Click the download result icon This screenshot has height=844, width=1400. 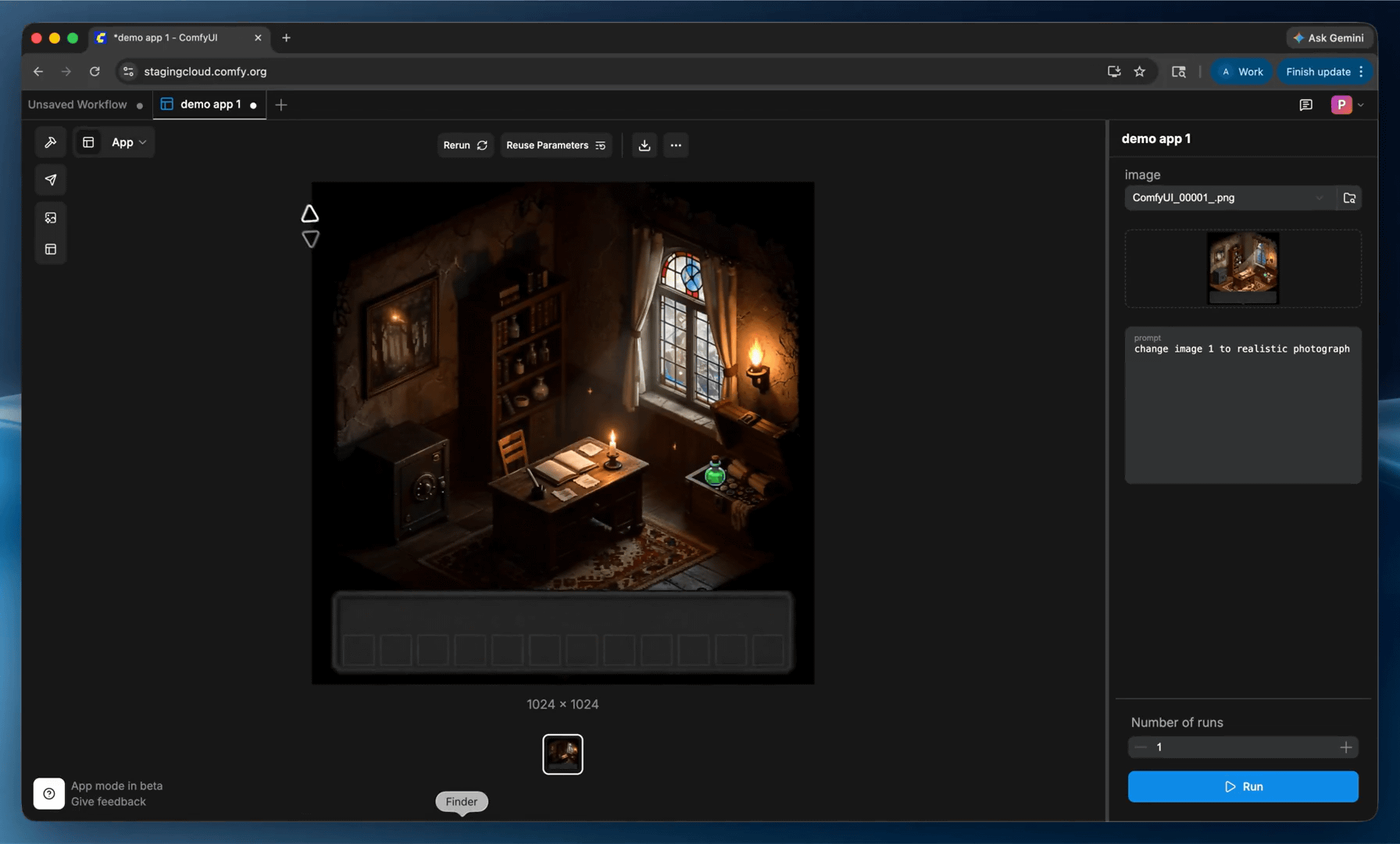tap(644, 145)
